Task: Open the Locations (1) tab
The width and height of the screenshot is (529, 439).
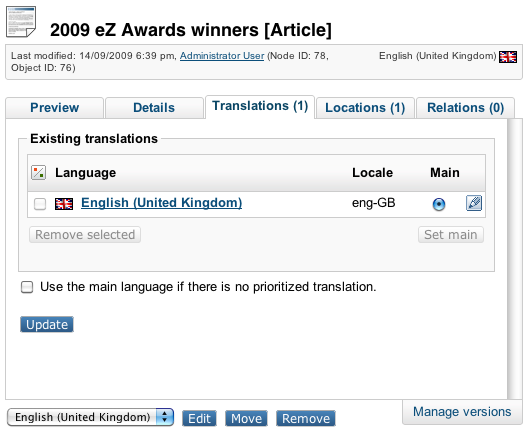Action: 365,108
